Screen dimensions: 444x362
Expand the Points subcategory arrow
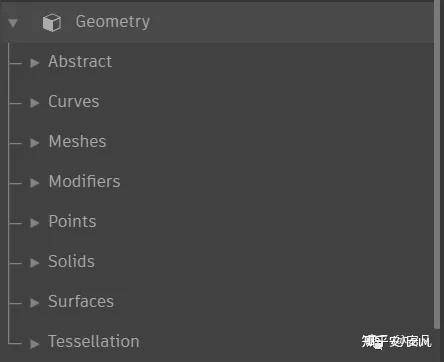pyautogui.click(x=34, y=223)
